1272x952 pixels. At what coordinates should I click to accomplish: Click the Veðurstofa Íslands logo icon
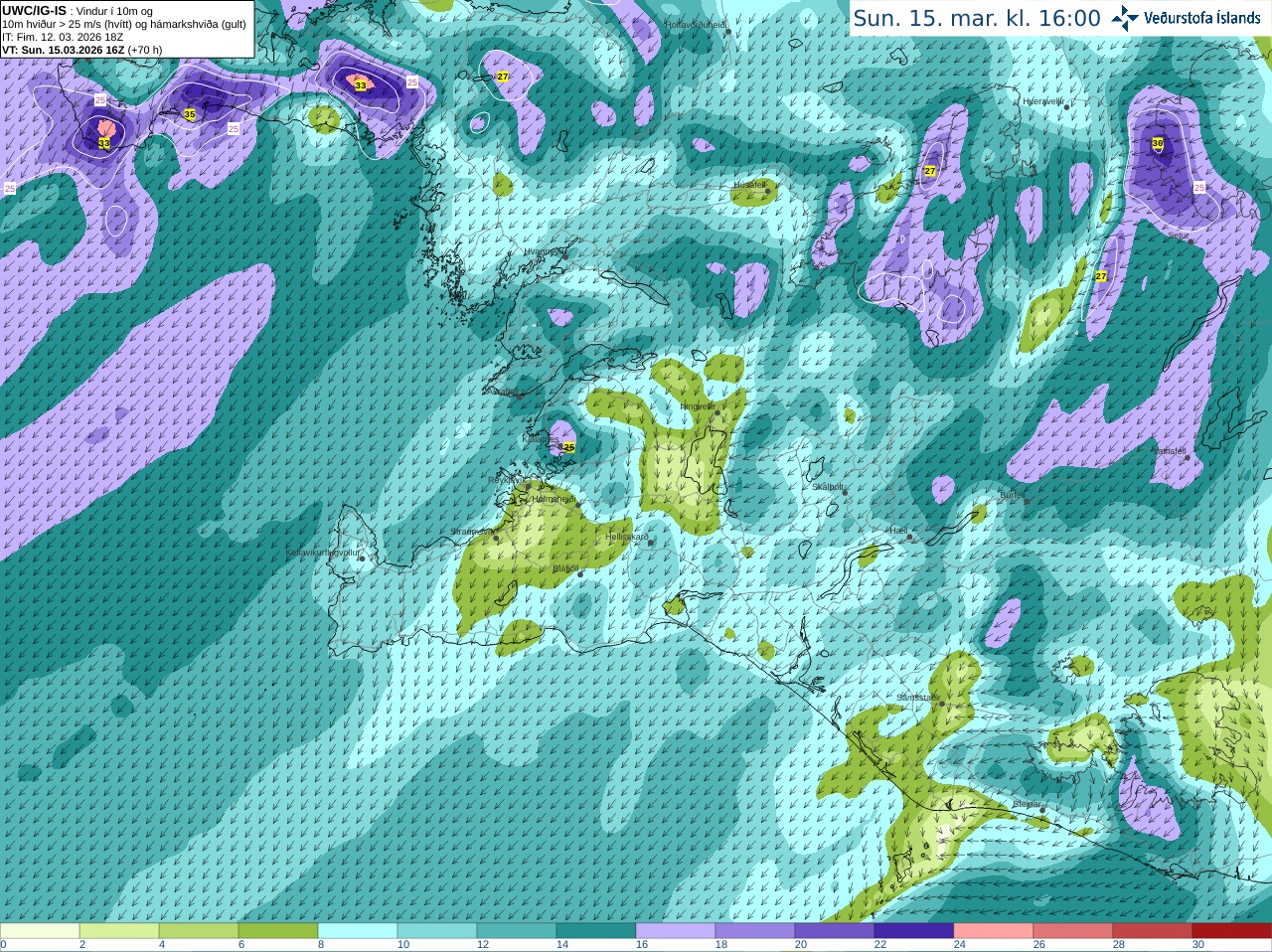[1124, 18]
